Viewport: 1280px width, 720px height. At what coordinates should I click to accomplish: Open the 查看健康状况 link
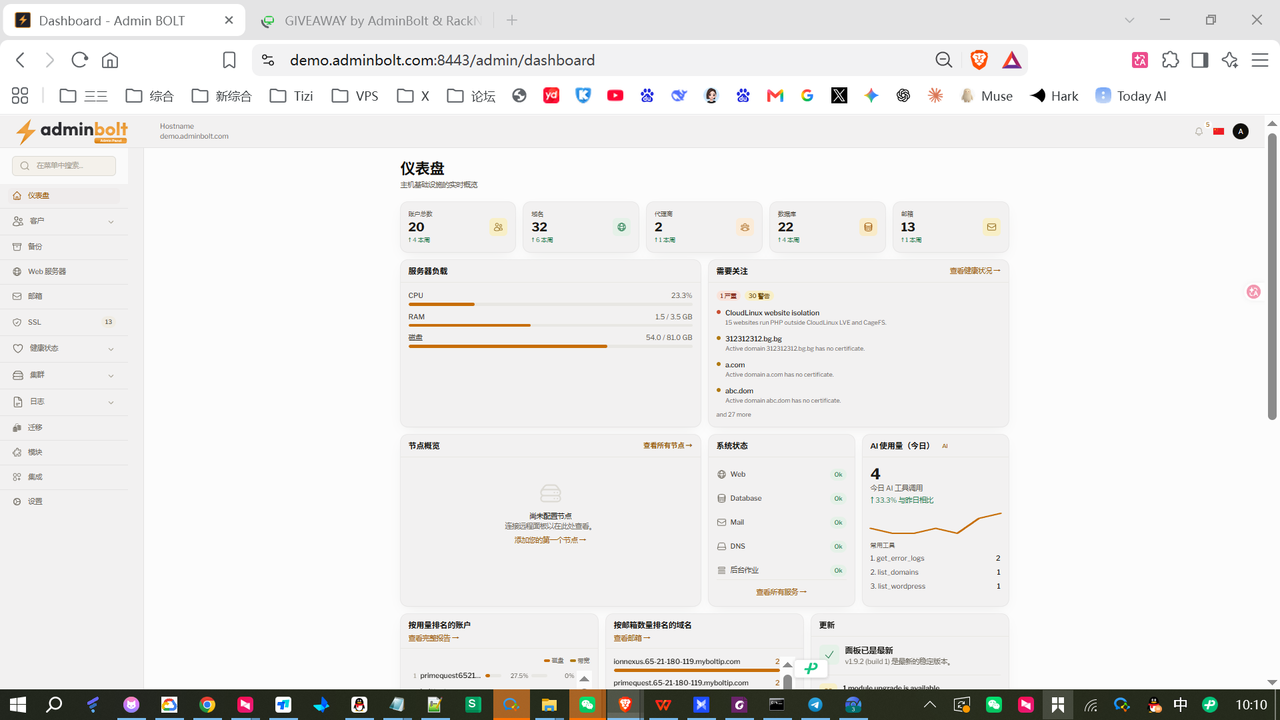(x=975, y=271)
